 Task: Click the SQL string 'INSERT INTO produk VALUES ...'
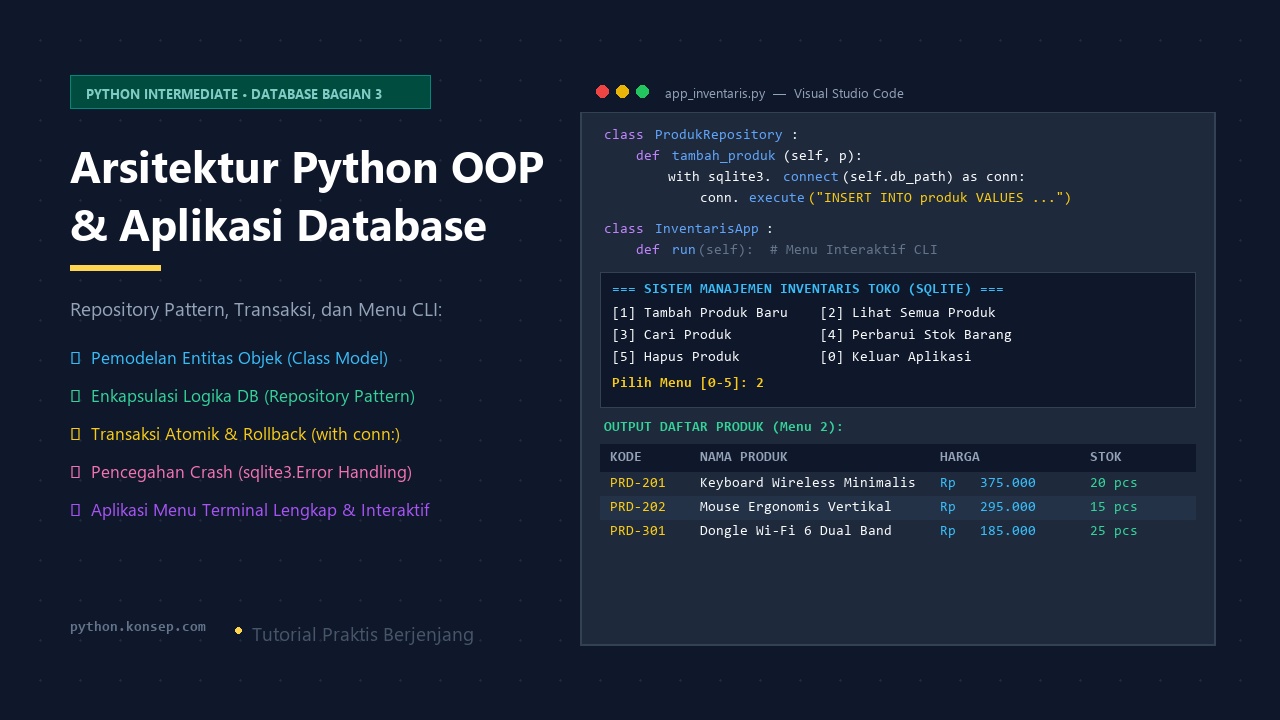point(942,198)
